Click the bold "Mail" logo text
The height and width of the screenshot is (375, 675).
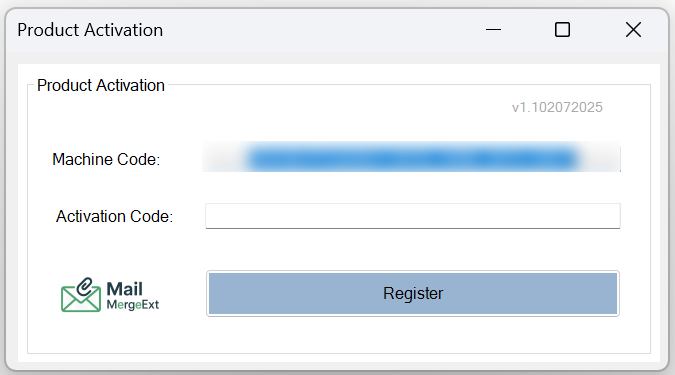124,289
